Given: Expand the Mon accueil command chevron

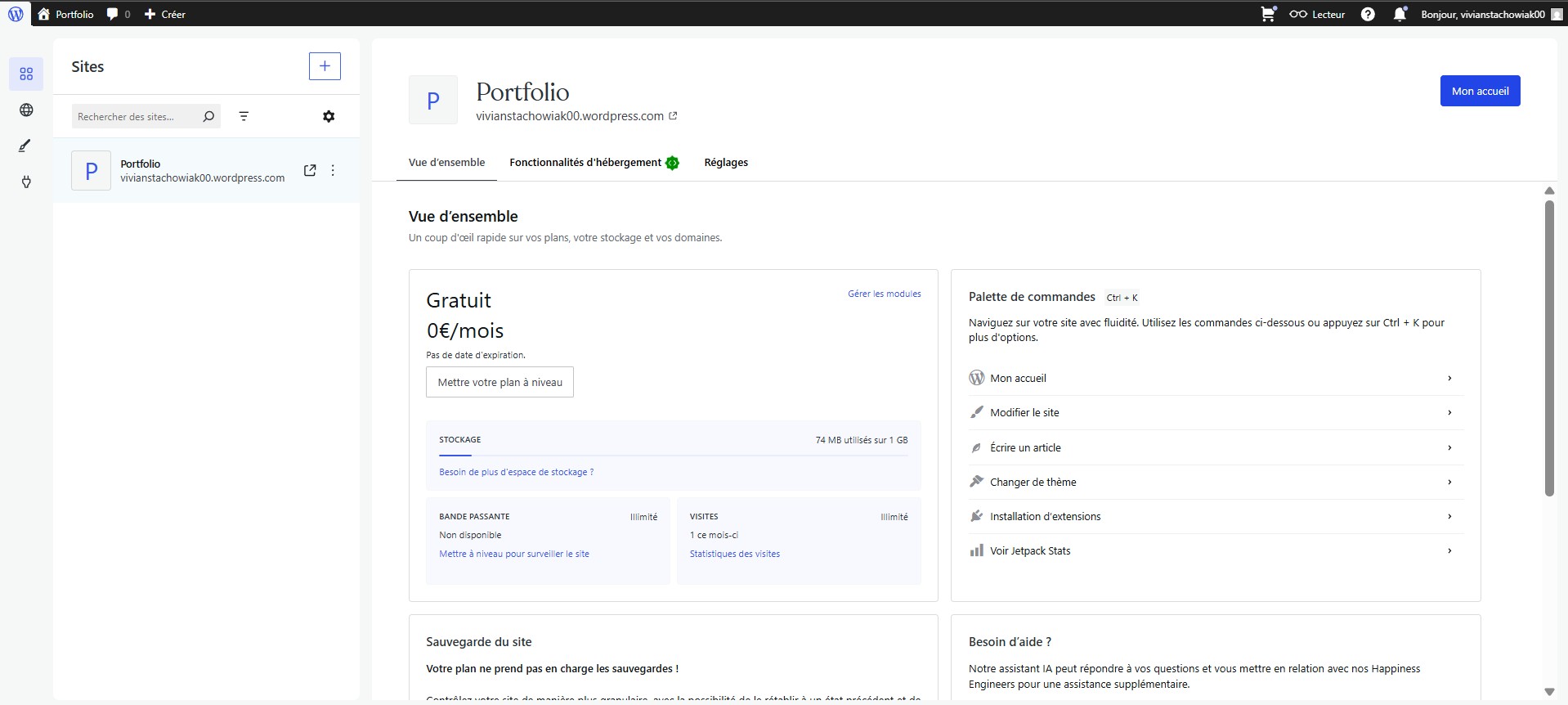Looking at the screenshot, I should click(x=1449, y=378).
